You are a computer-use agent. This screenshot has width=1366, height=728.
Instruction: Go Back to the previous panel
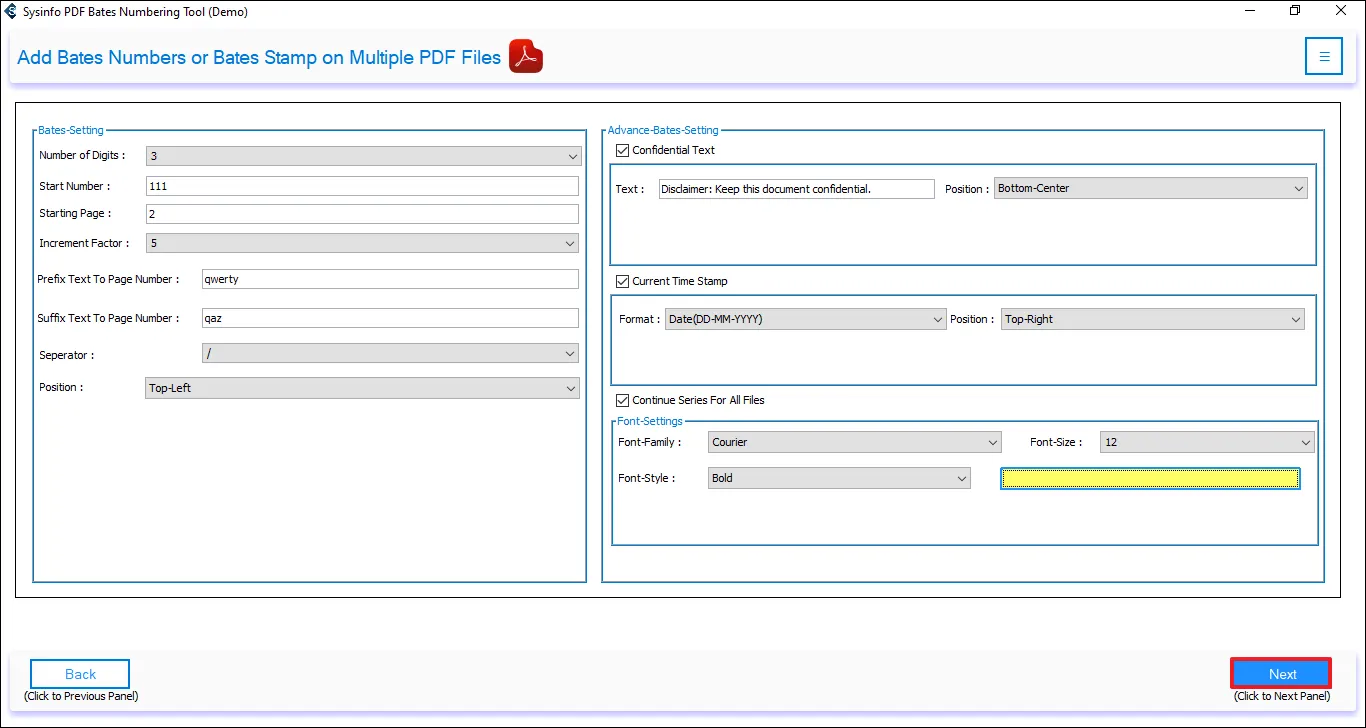(80, 674)
